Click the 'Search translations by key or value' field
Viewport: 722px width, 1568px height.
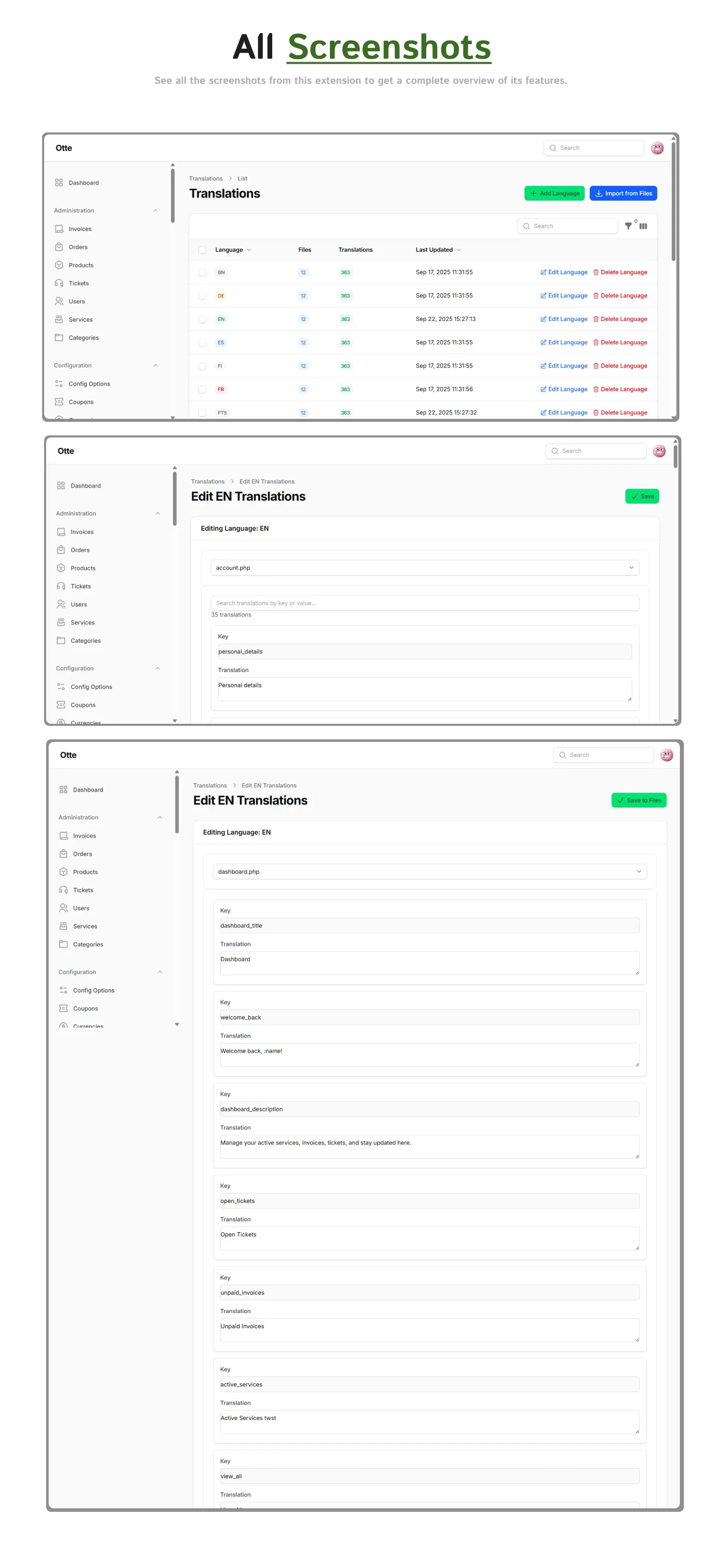pos(424,603)
